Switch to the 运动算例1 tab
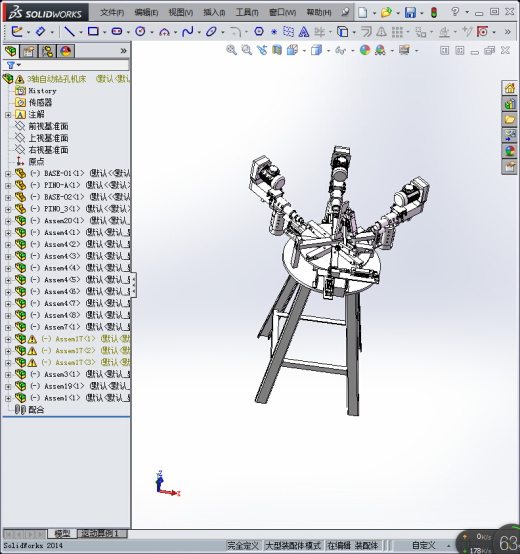Viewport: 520px width, 554px height. [100, 534]
